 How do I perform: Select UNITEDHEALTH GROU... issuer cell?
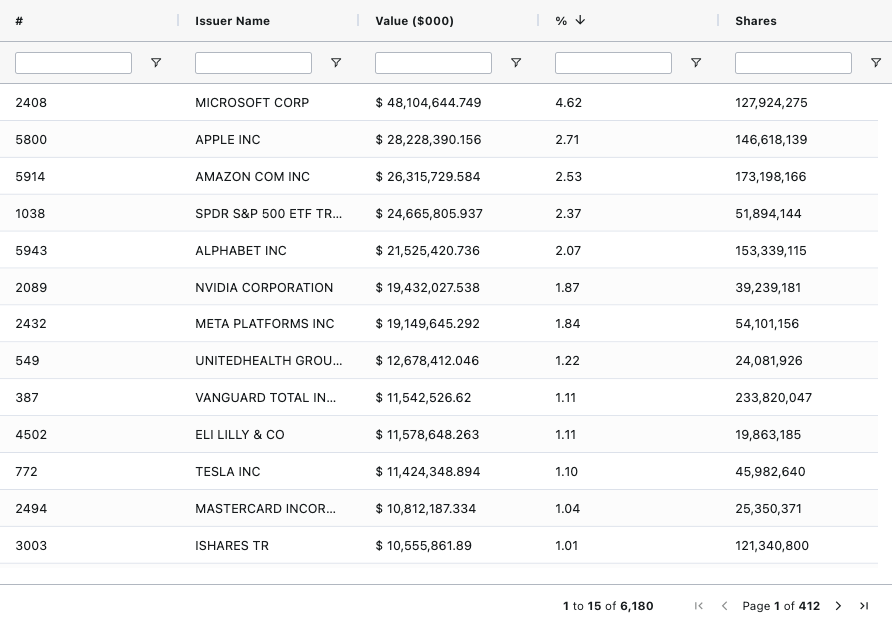click(x=269, y=360)
